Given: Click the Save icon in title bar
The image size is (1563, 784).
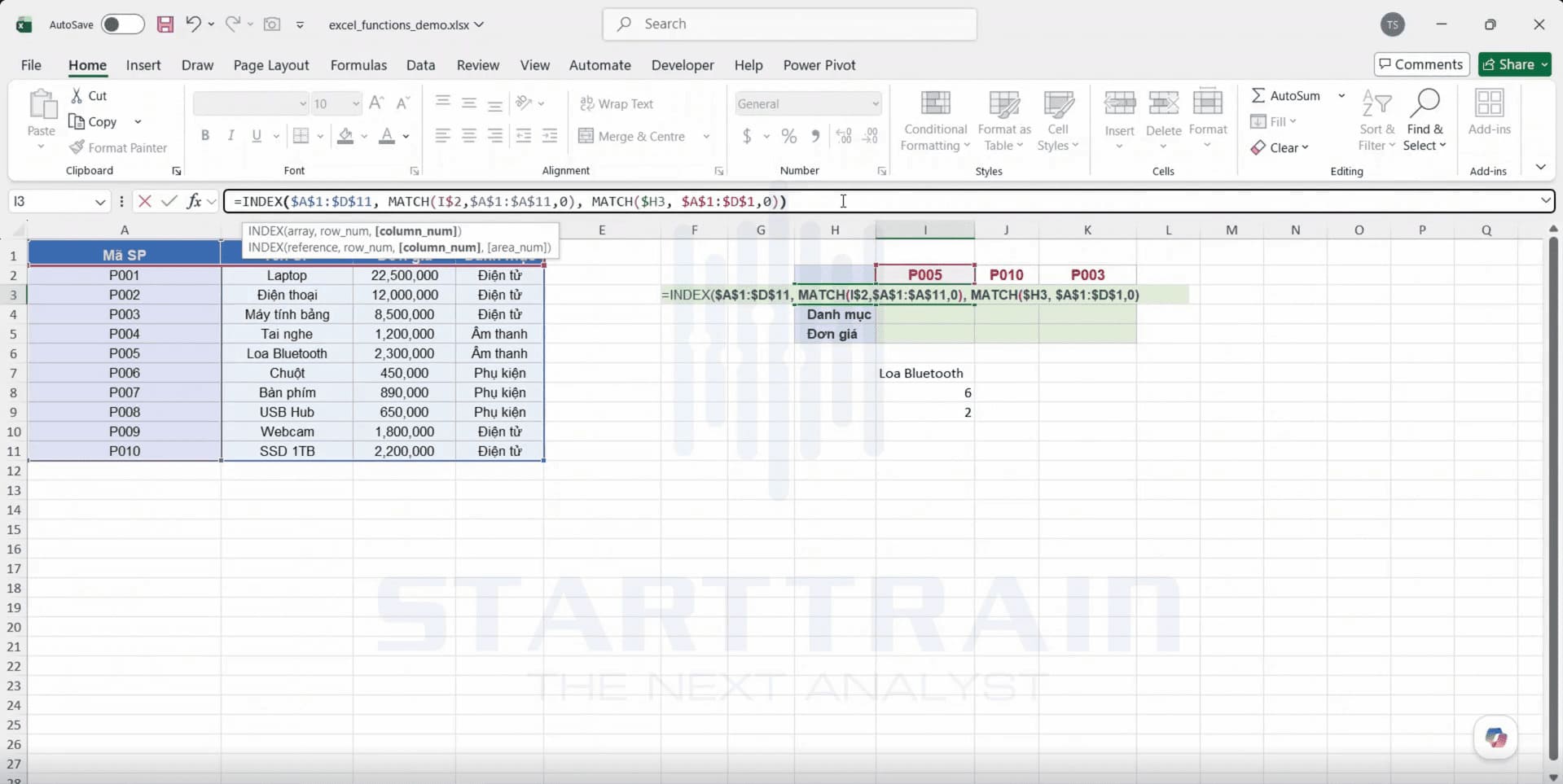Looking at the screenshot, I should pyautogui.click(x=165, y=24).
